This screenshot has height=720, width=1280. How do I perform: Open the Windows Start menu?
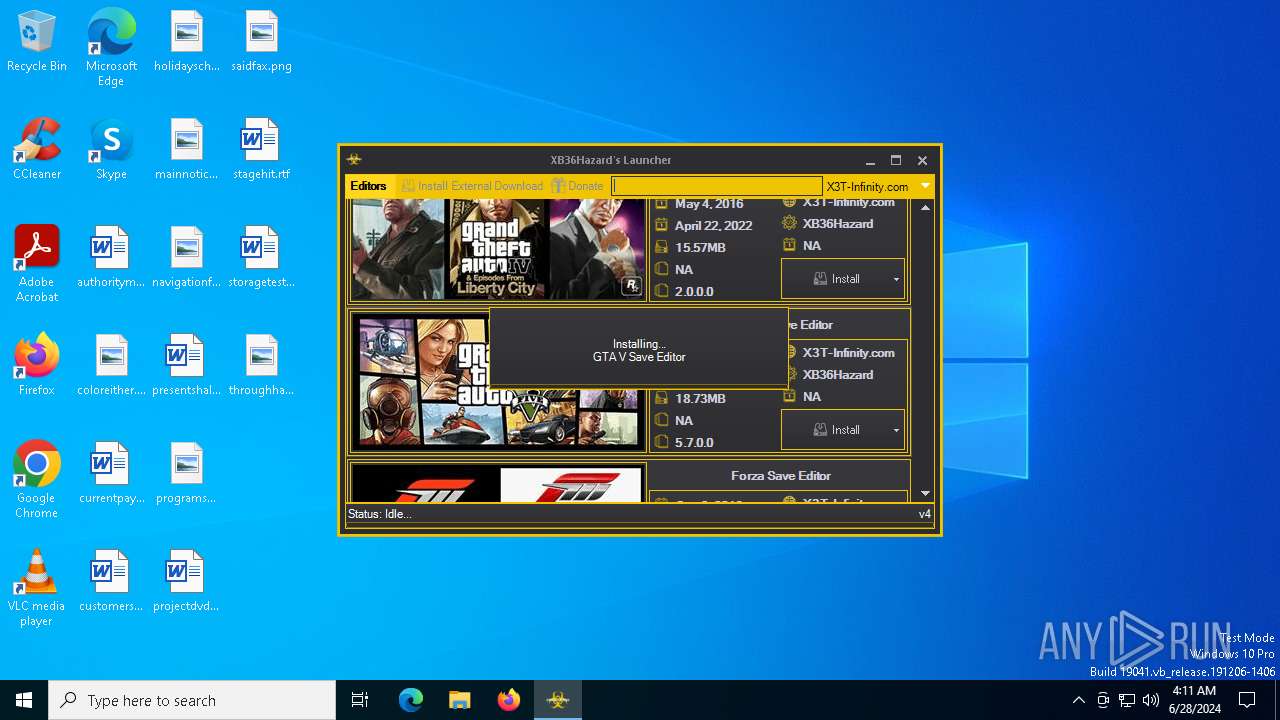click(24, 700)
